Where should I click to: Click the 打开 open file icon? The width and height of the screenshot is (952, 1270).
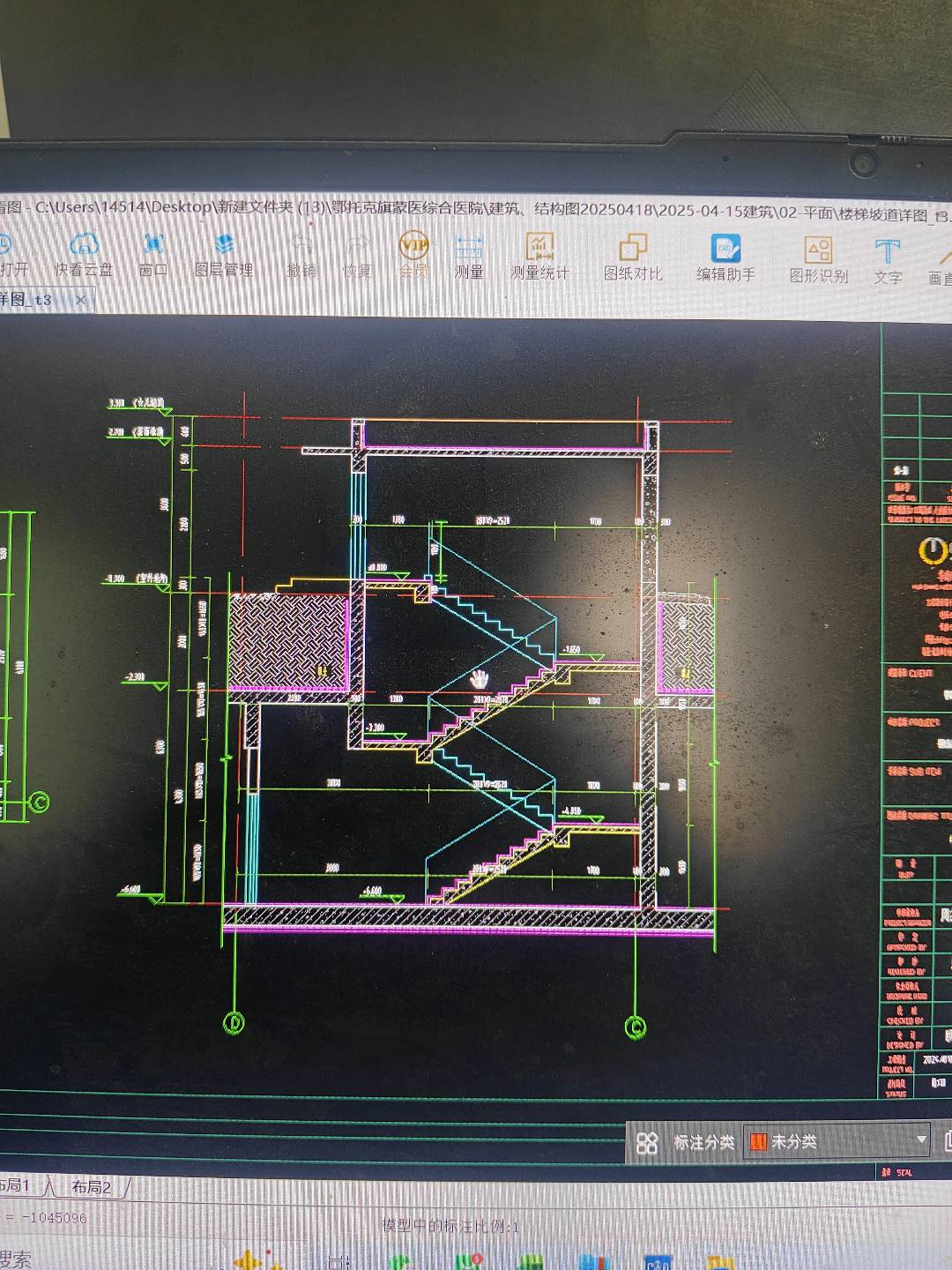point(12,254)
